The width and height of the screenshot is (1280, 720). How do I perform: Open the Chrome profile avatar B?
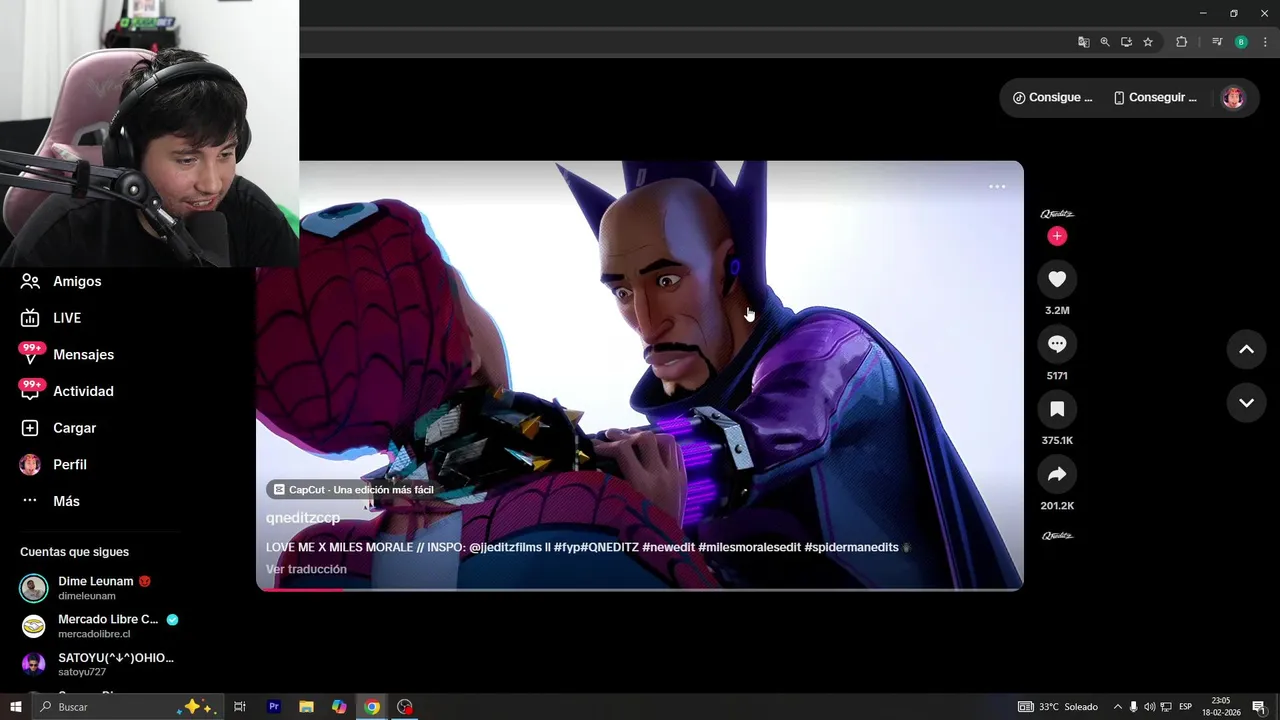[1241, 42]
